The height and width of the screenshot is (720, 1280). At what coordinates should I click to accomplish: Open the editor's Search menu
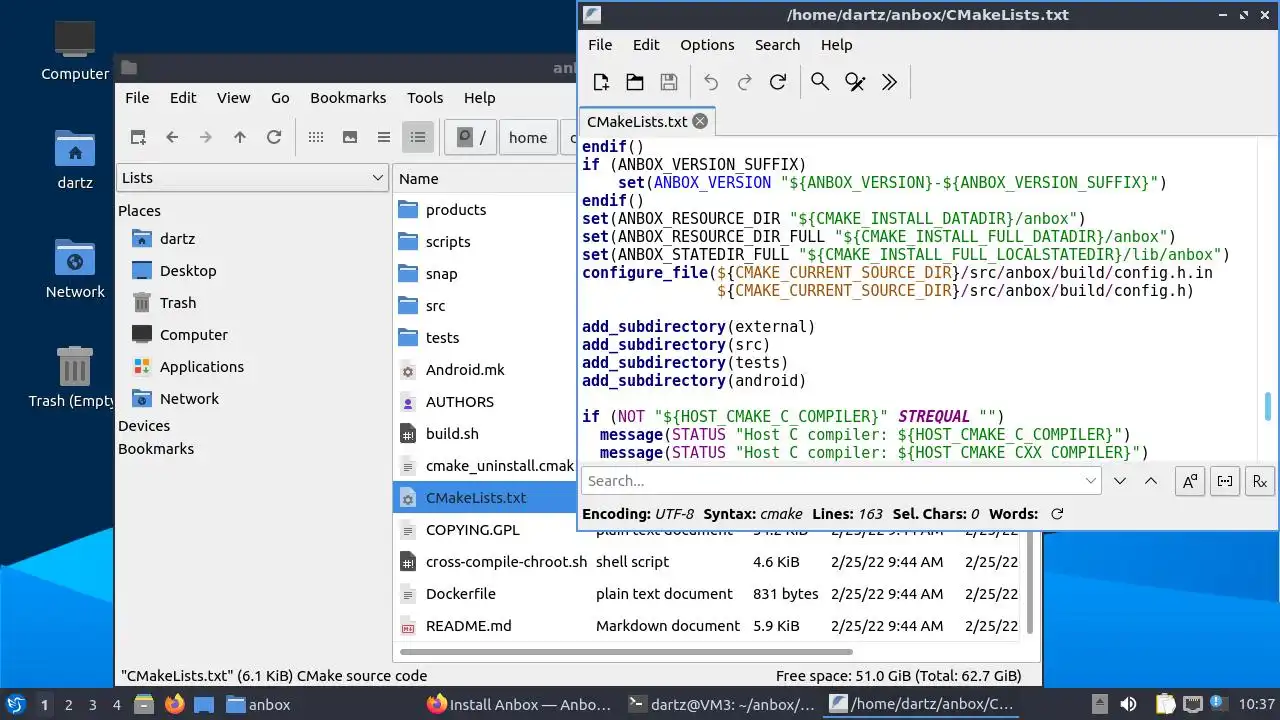(777, 45)
